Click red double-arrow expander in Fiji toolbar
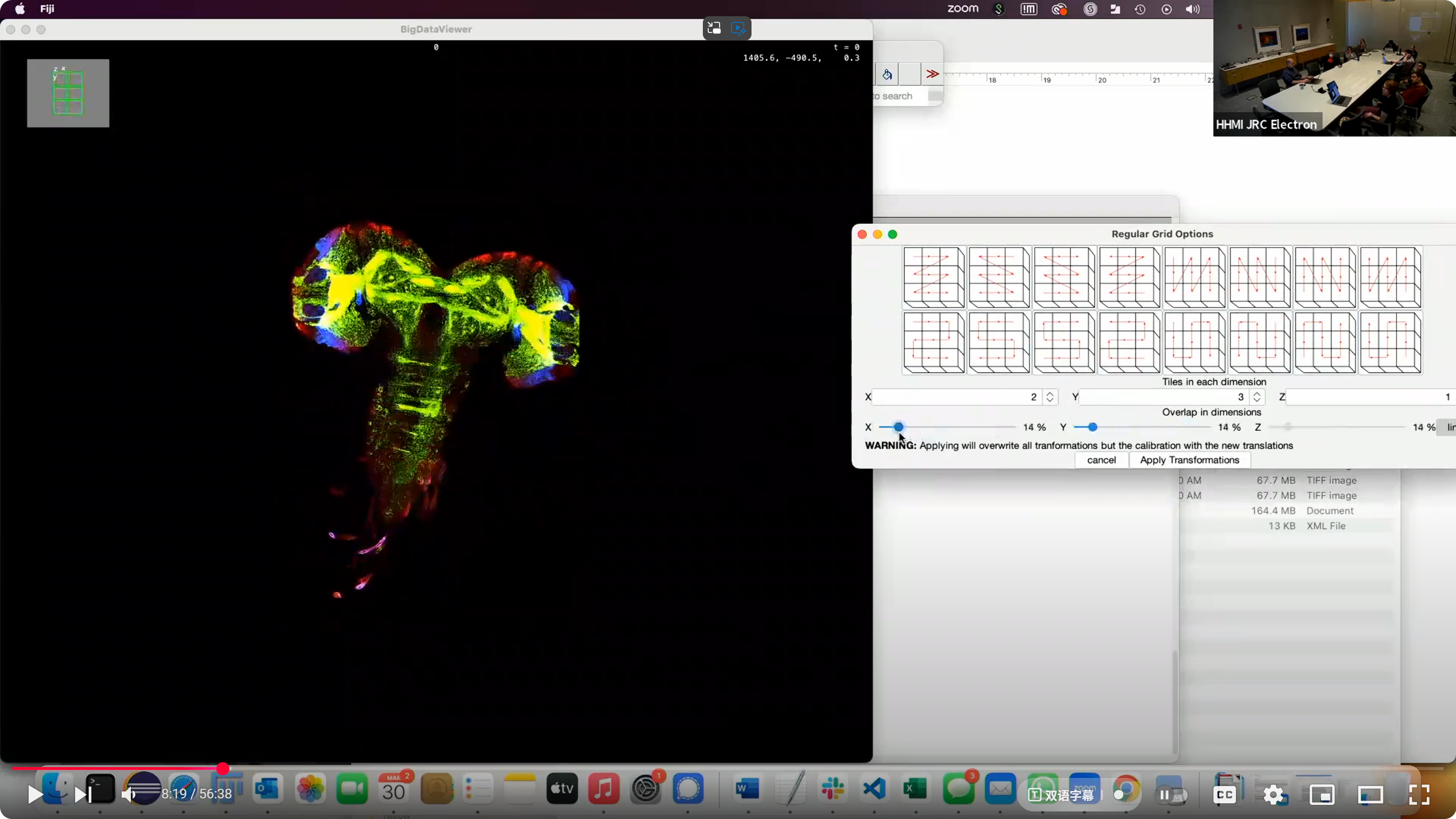 pos(932,74)
